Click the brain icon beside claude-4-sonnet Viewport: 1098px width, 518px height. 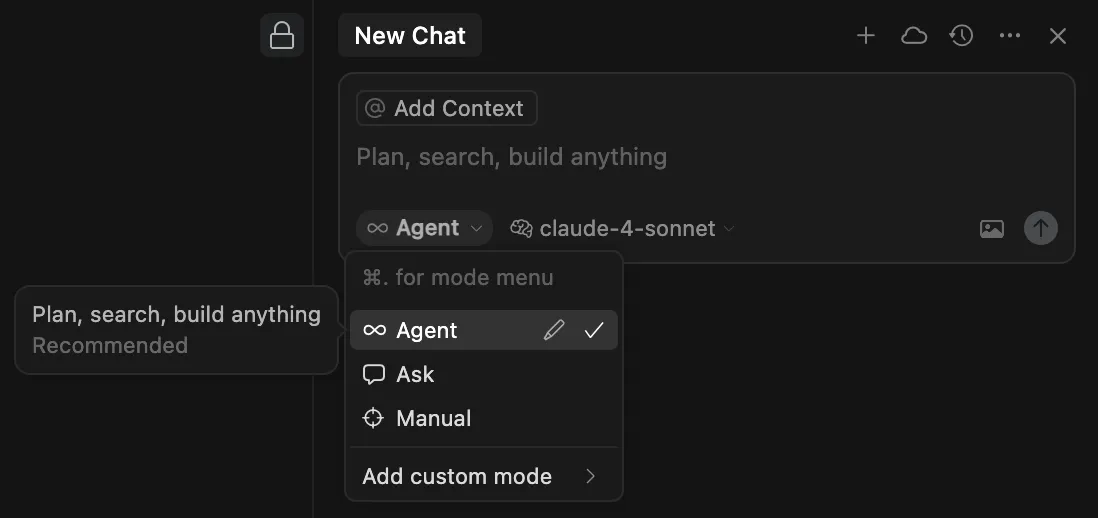[521, 228]
